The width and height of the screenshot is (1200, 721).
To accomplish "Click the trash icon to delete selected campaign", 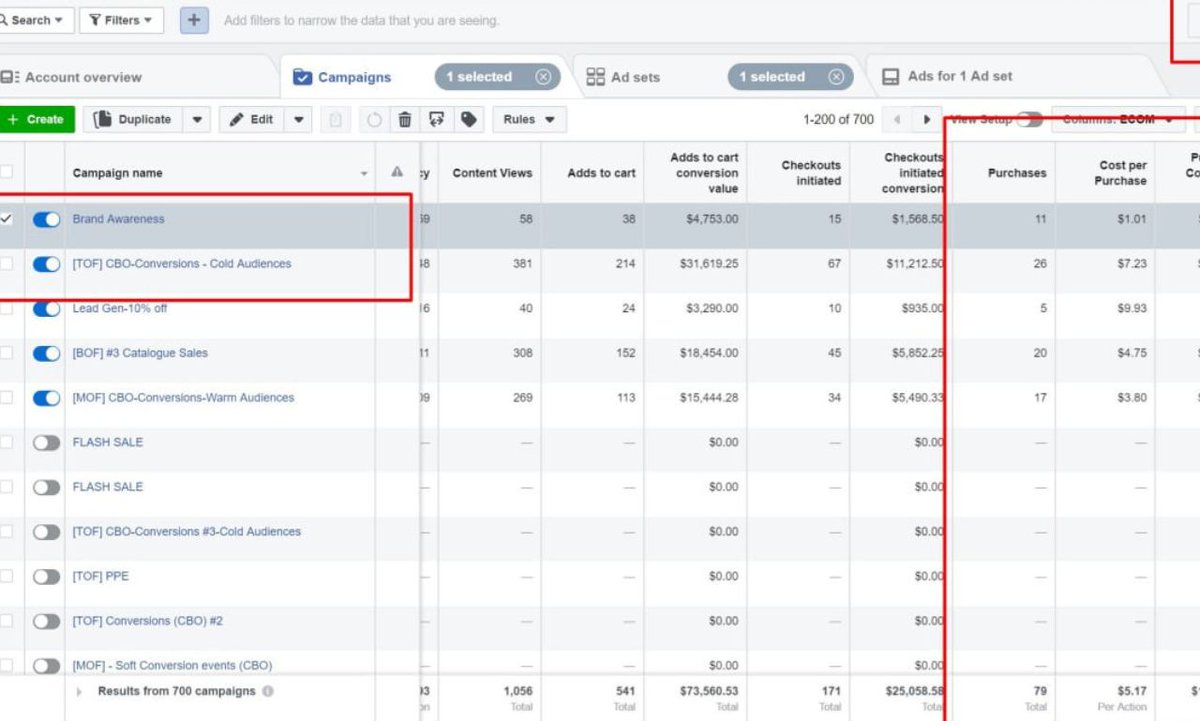I will tap(404, 119).
